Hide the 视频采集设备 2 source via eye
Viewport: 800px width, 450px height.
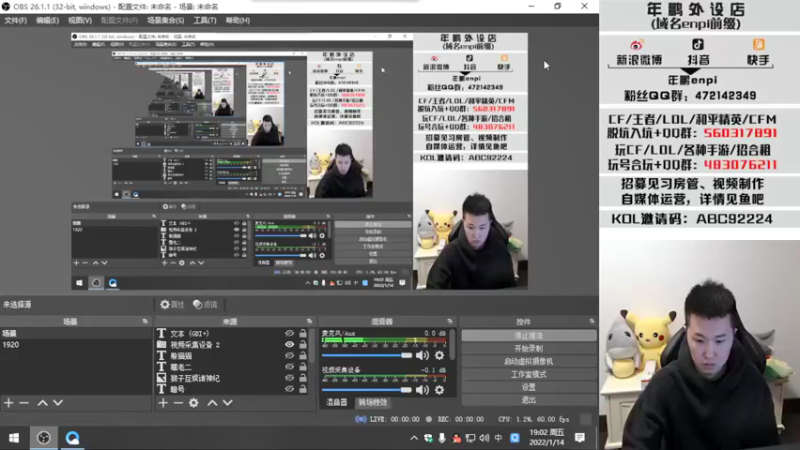point(289,344)
